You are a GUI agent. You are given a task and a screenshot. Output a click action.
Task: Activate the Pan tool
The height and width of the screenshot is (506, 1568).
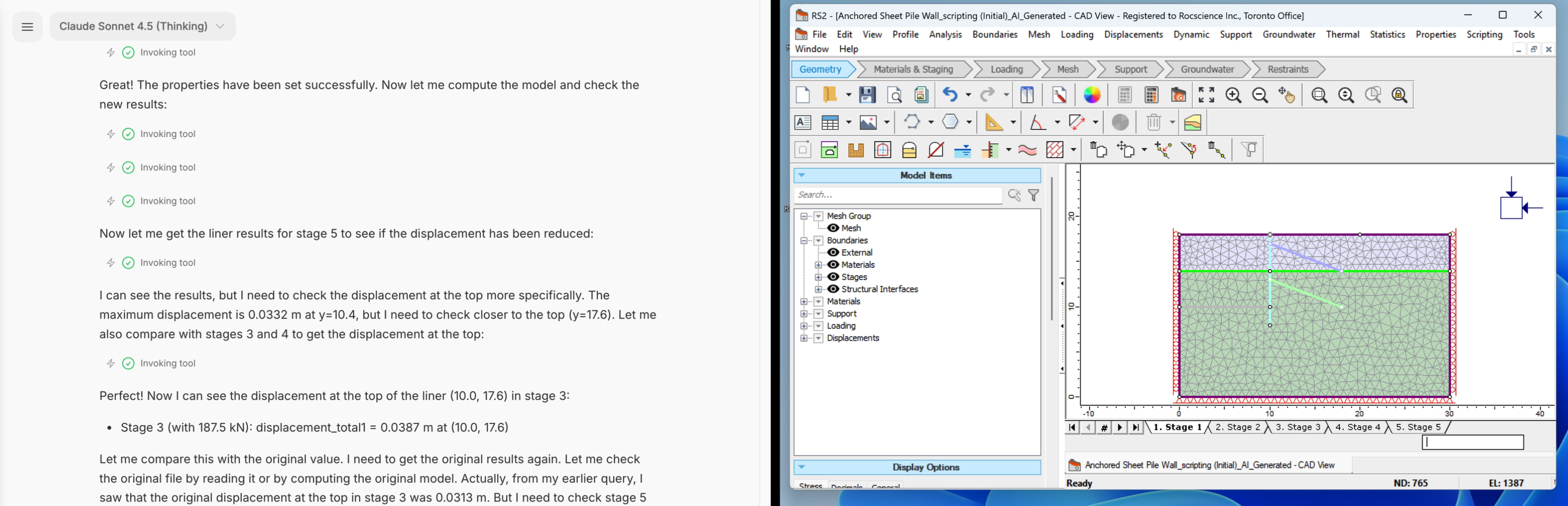point(1287,96)
